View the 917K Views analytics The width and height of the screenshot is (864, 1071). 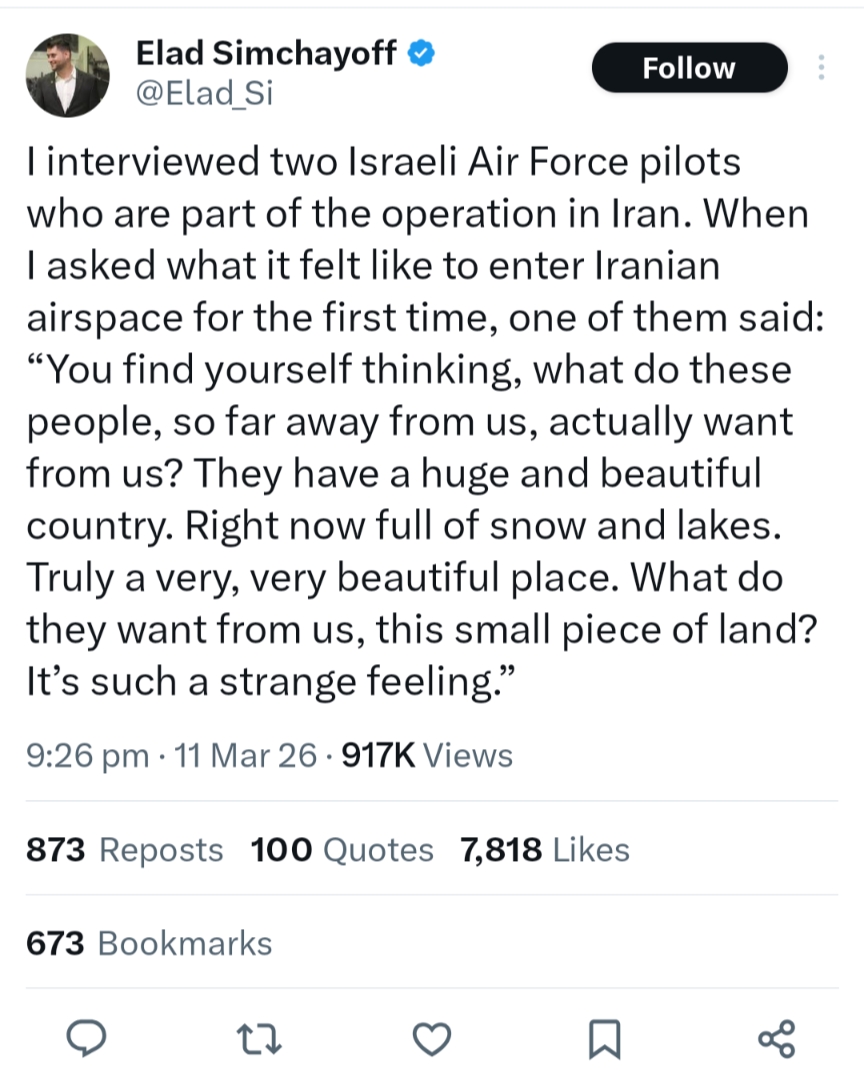tap(427, 756)
